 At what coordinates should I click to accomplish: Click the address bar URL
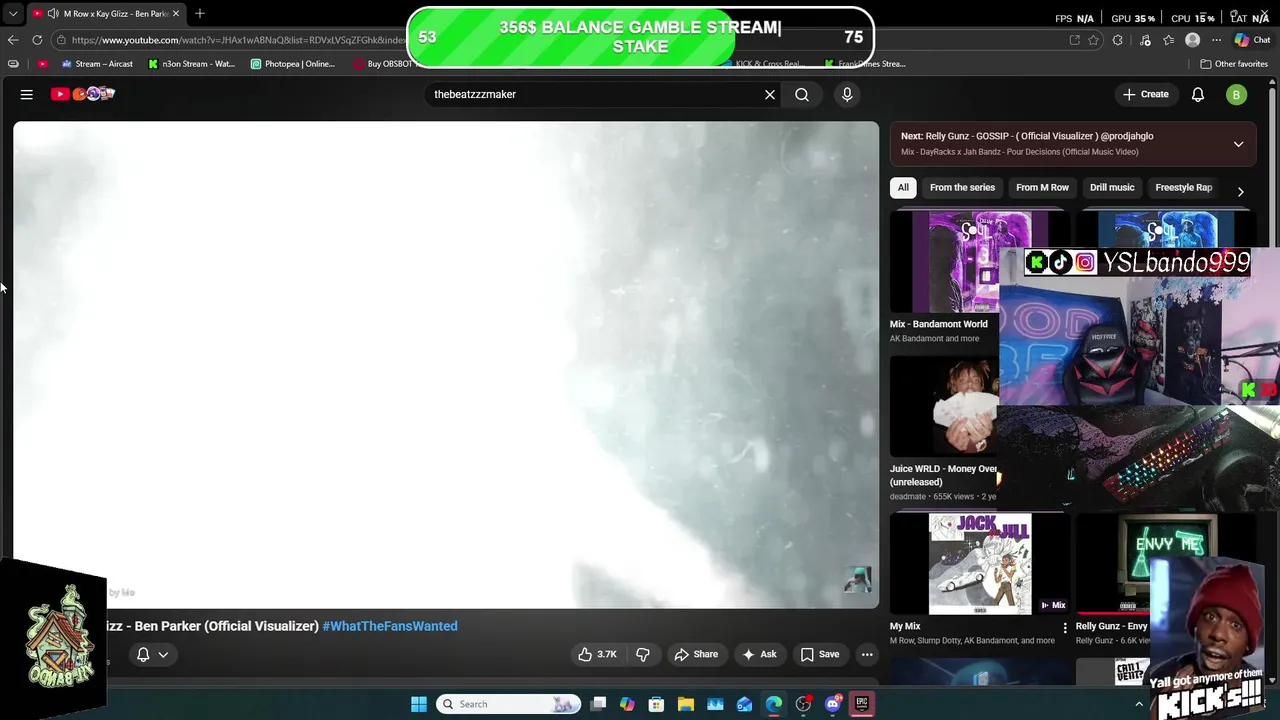[x=239, y=40]
